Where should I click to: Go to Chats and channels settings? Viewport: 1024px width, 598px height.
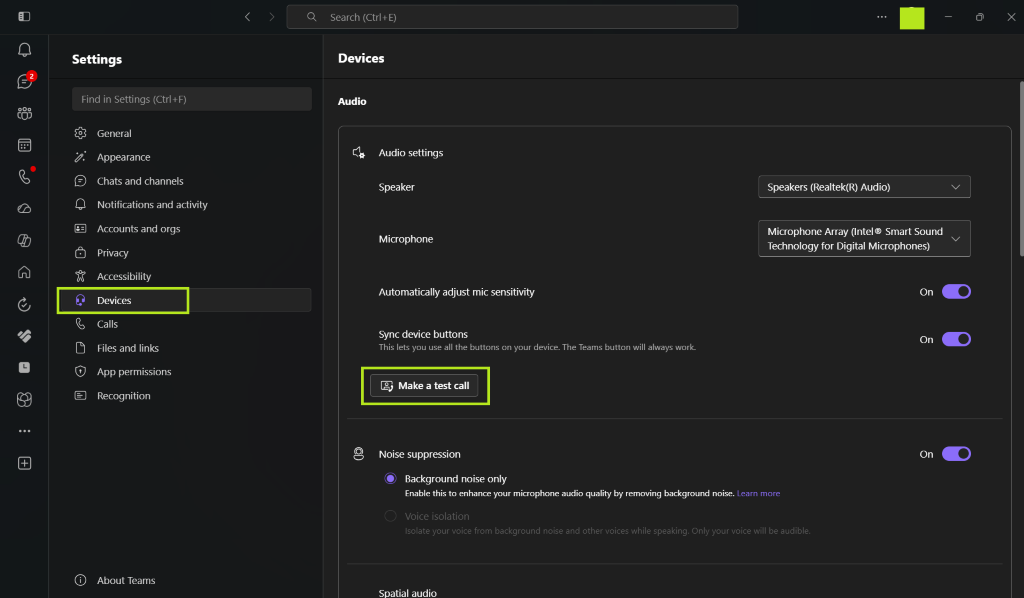click(191, 181)
